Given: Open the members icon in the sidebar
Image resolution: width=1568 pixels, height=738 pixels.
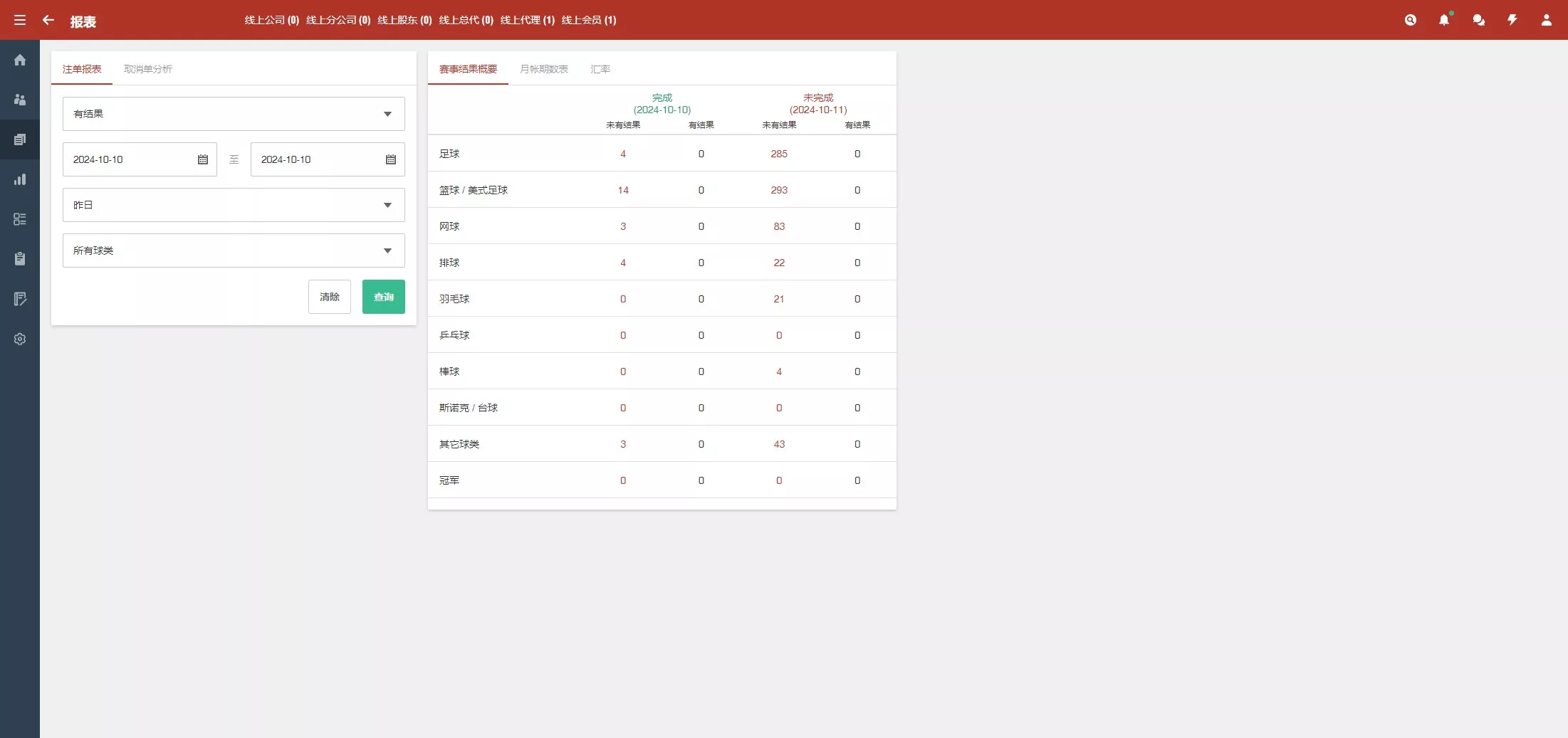Looking at the screenshot, I should pyautogui.click(x=19, y=100).
